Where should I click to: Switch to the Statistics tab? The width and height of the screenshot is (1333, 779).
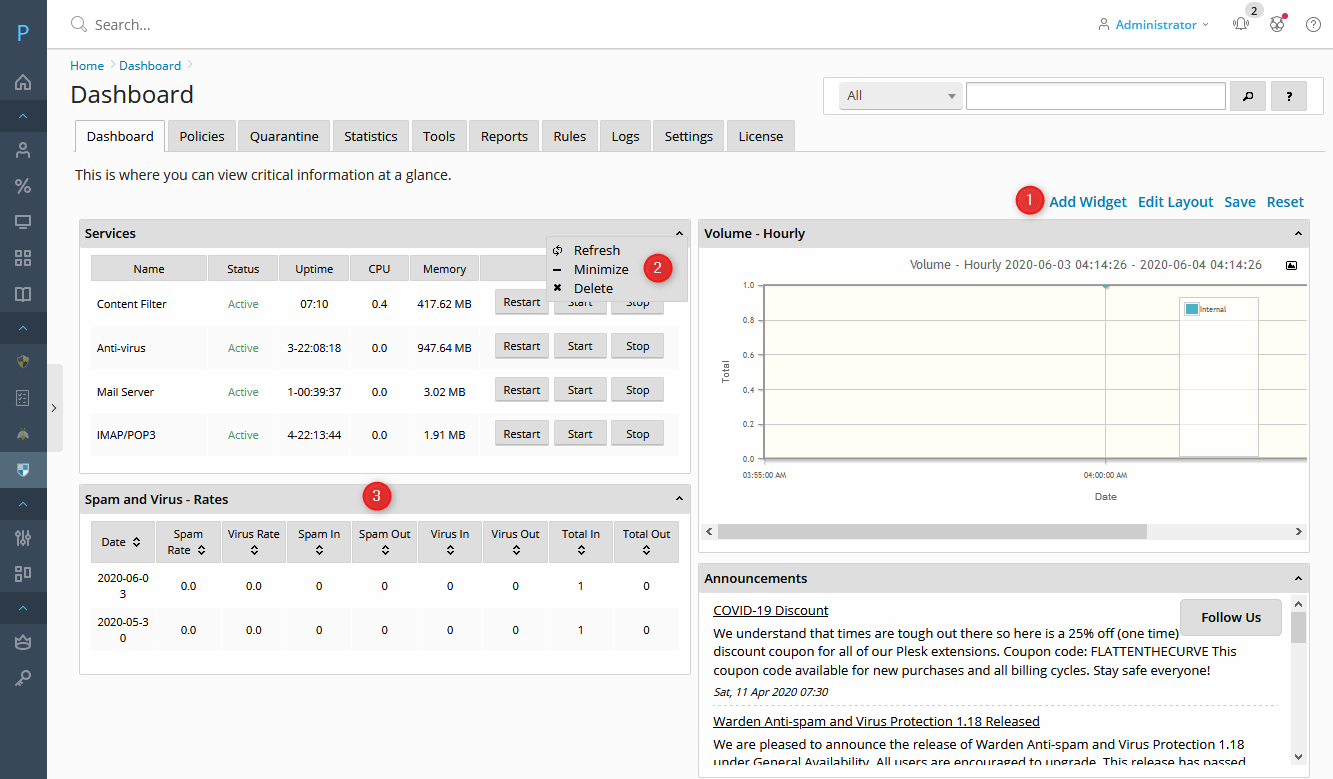371,136
